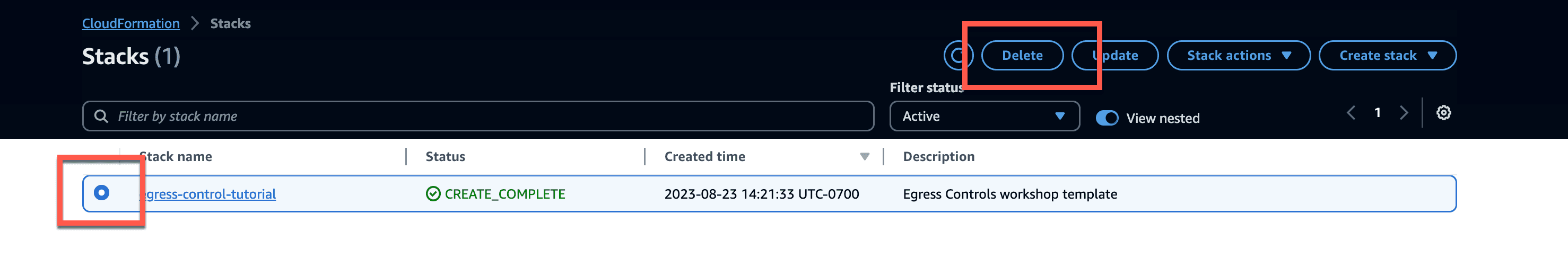The width and height of the screenshot is (1568, 267).
Task: Click the Stacks breadcrumb item
Action: click(231, 23)
